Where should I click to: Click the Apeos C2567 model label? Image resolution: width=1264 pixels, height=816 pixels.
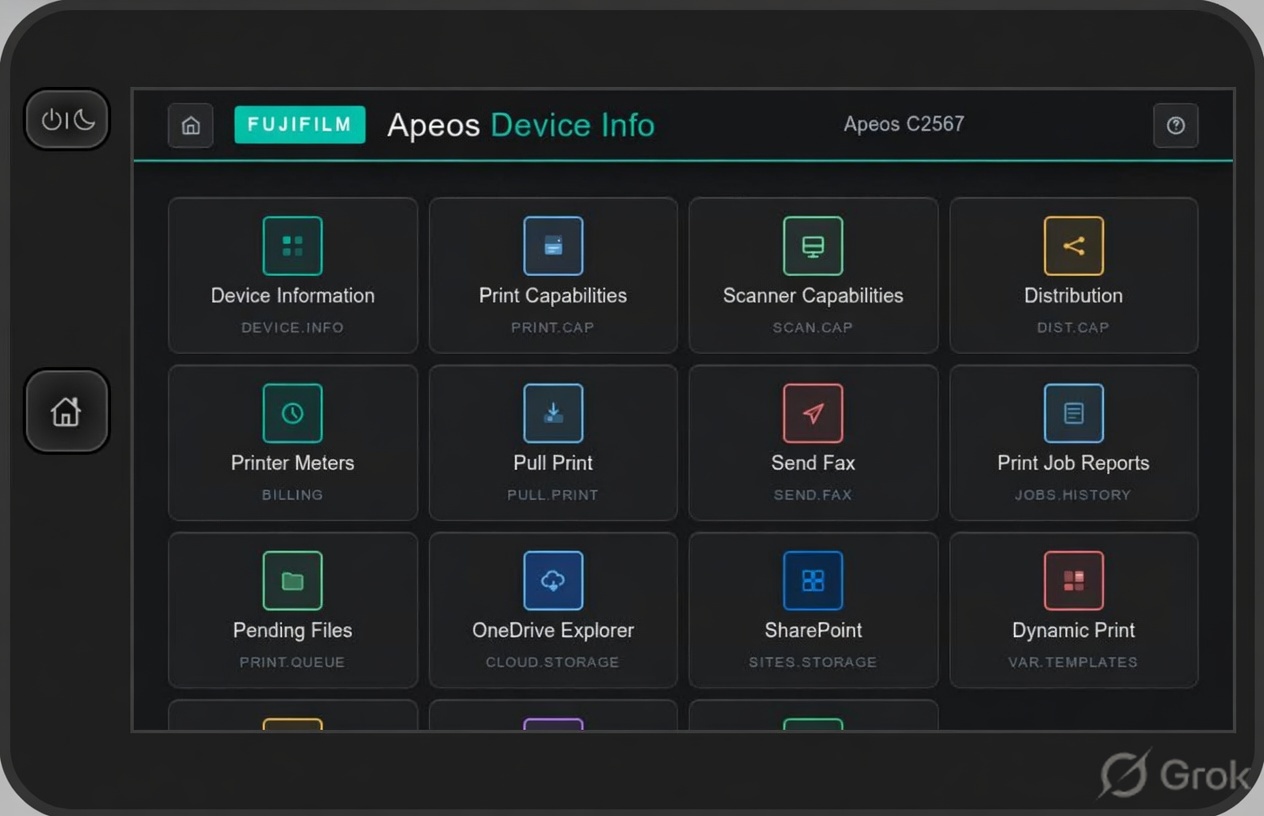pos(904,124)
